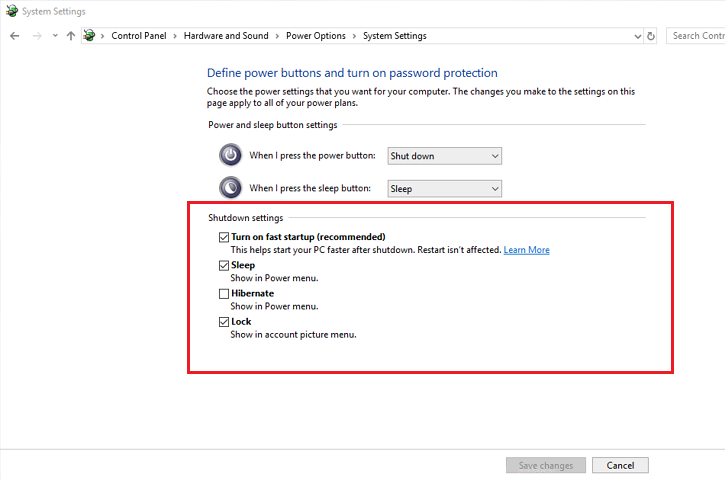Screen dimensions: 725x482
Task: Disable Turn on fast startup checkbox
Action: pos(224,237)
